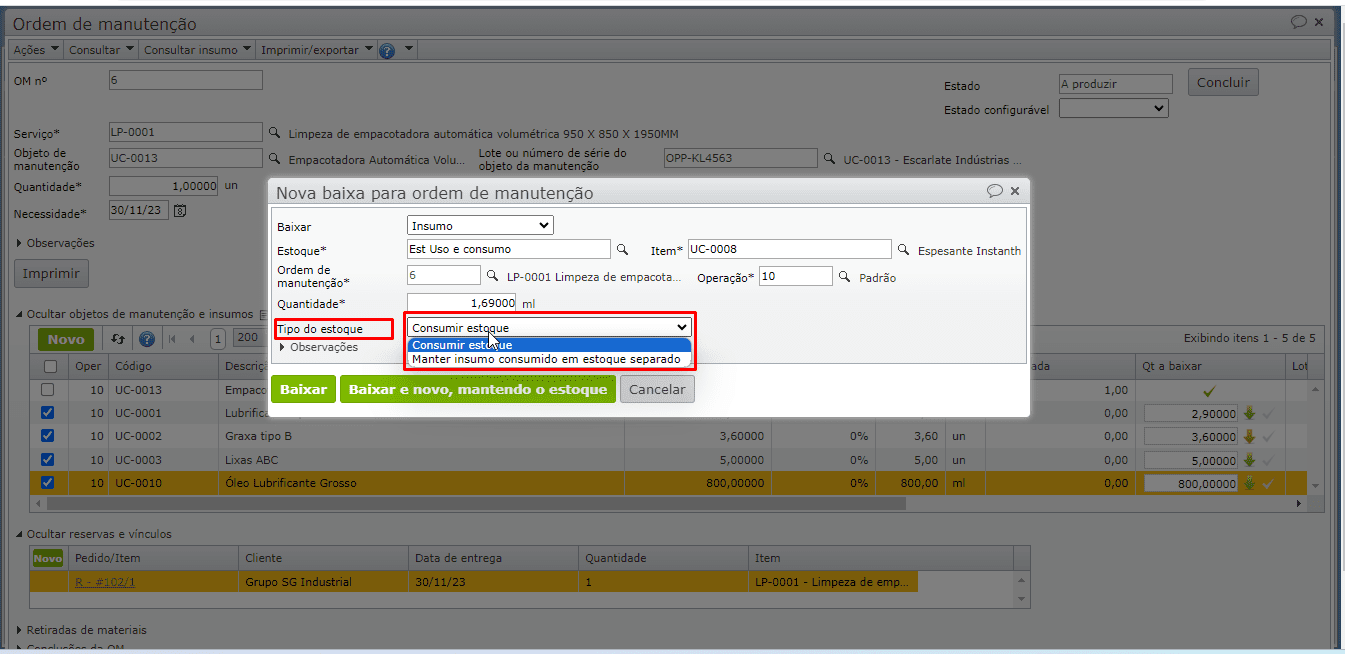
Task: Click the Estoque field with Est Uso e consumo
Action: click(508, 249)
